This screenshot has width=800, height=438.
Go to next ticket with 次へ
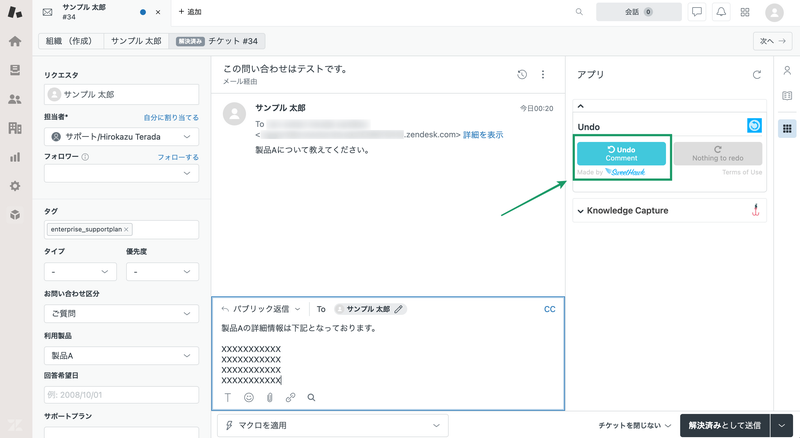[x=772, y=41]
